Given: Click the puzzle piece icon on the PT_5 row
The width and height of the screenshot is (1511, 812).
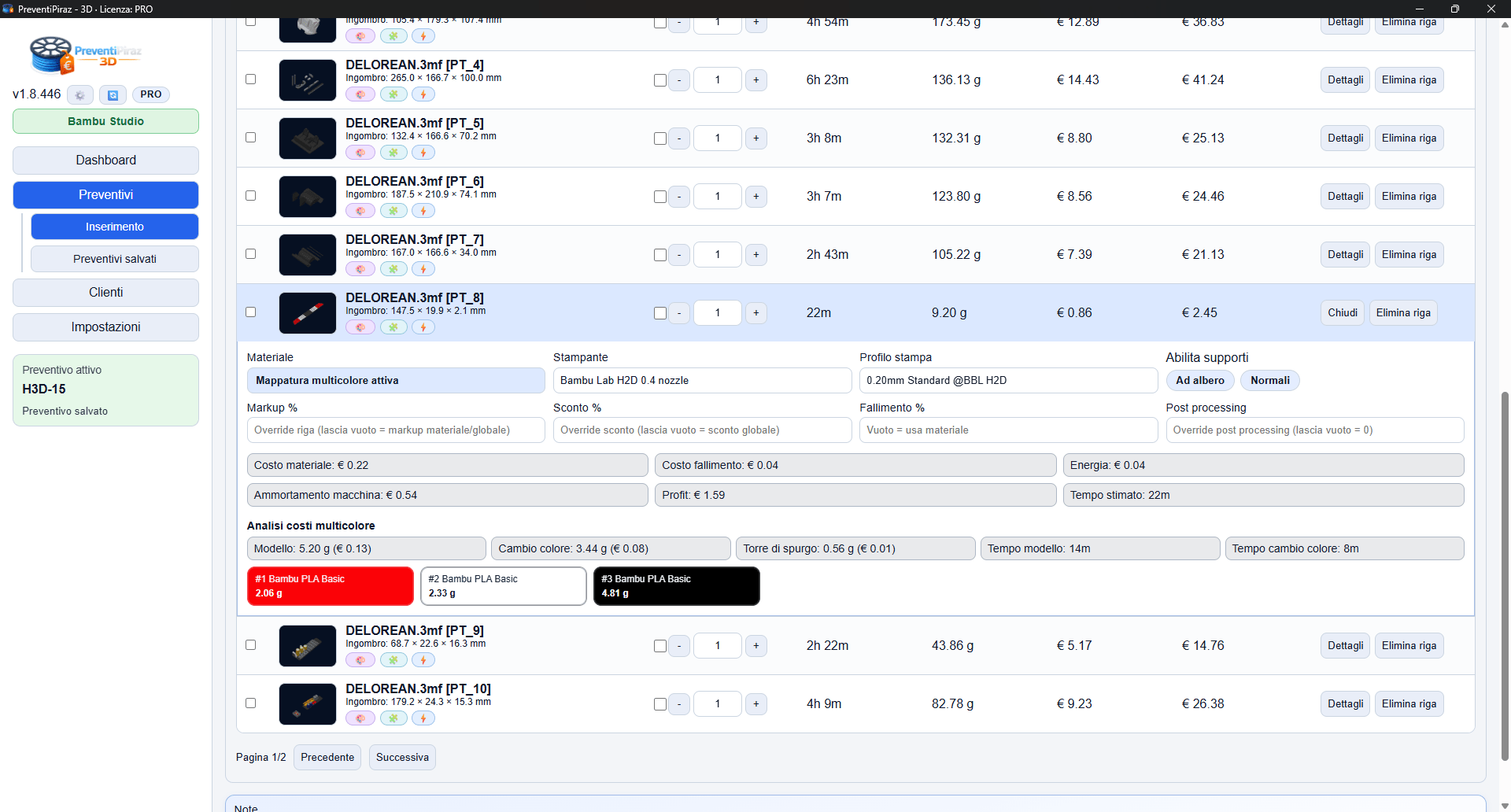Looking at the screenshot, I should [393, 153].
